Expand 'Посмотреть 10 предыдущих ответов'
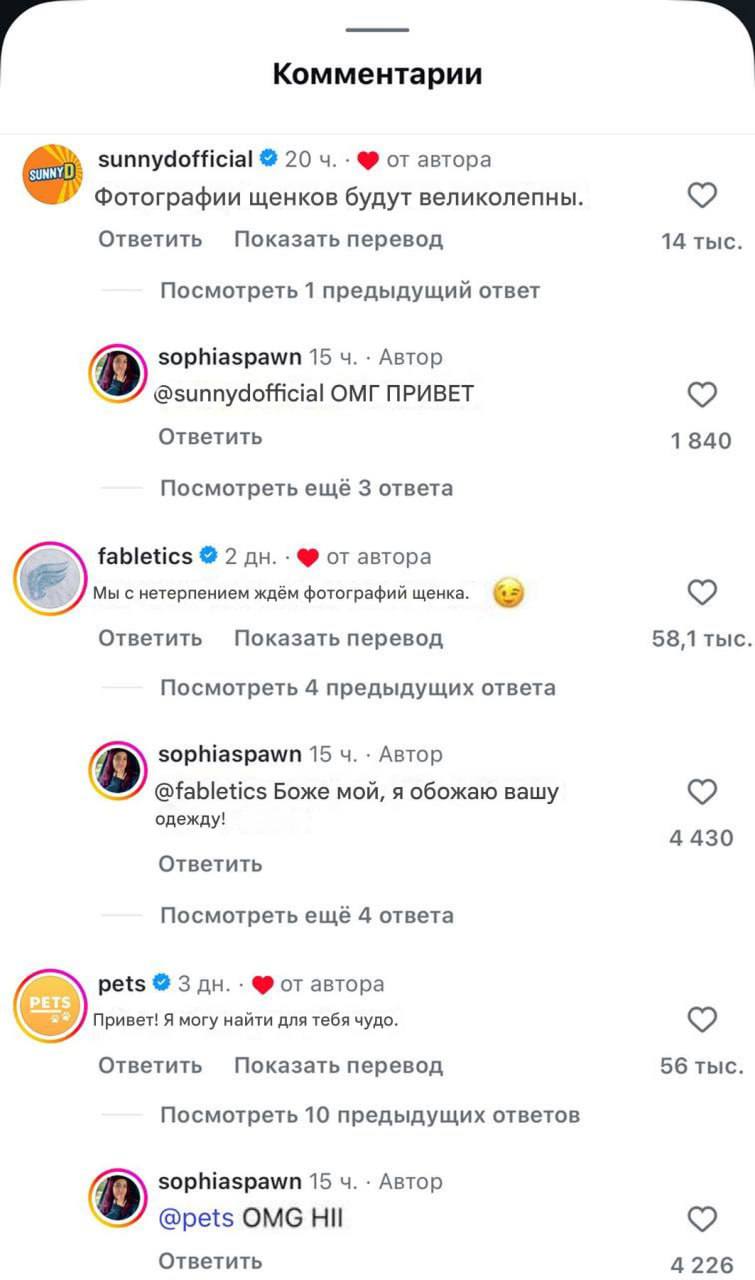 369,1115
